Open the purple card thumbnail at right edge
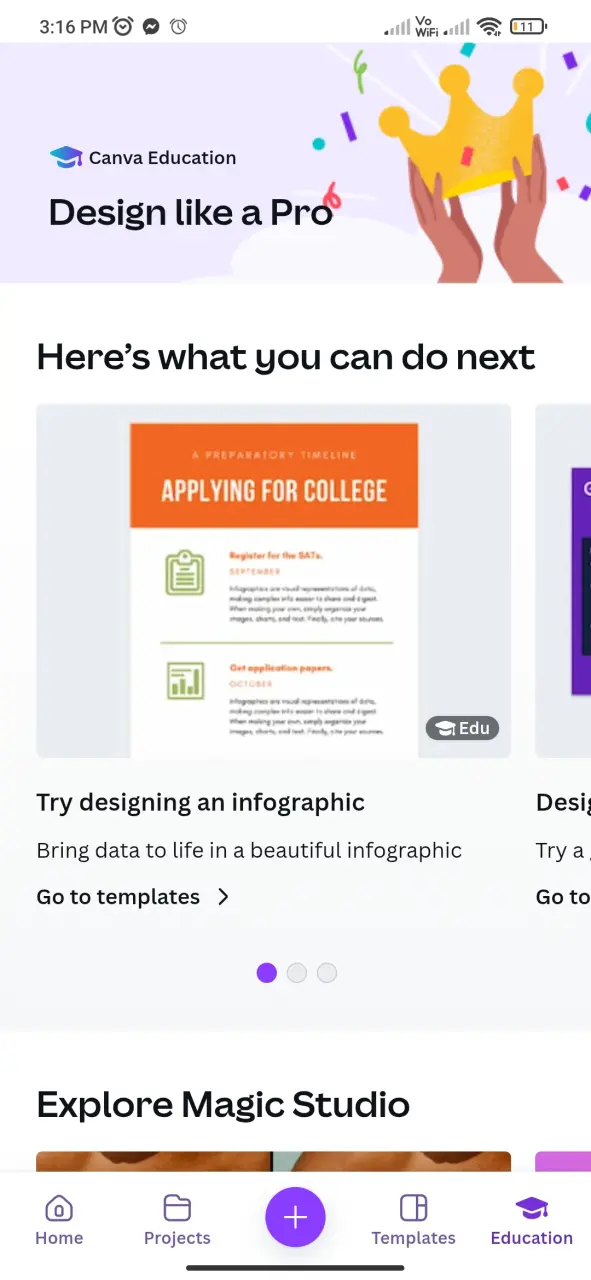This screenshot has height=1280, width=591. pos(563,581)
